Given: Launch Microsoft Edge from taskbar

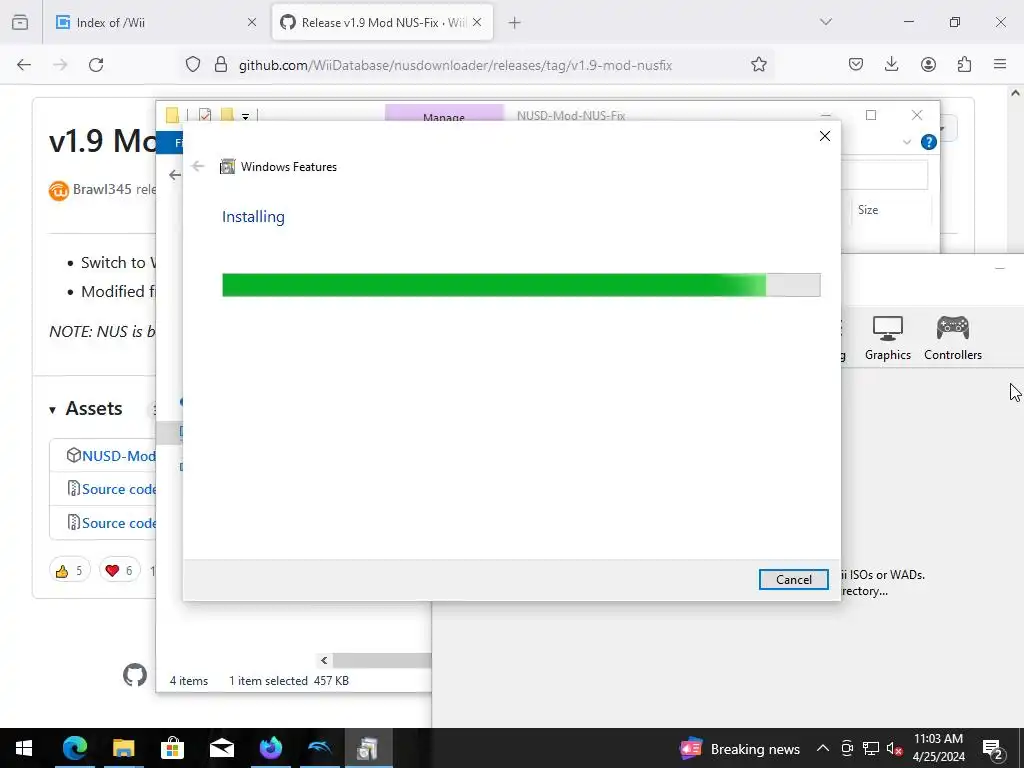Looking at the screenshot, I should 75,748.
